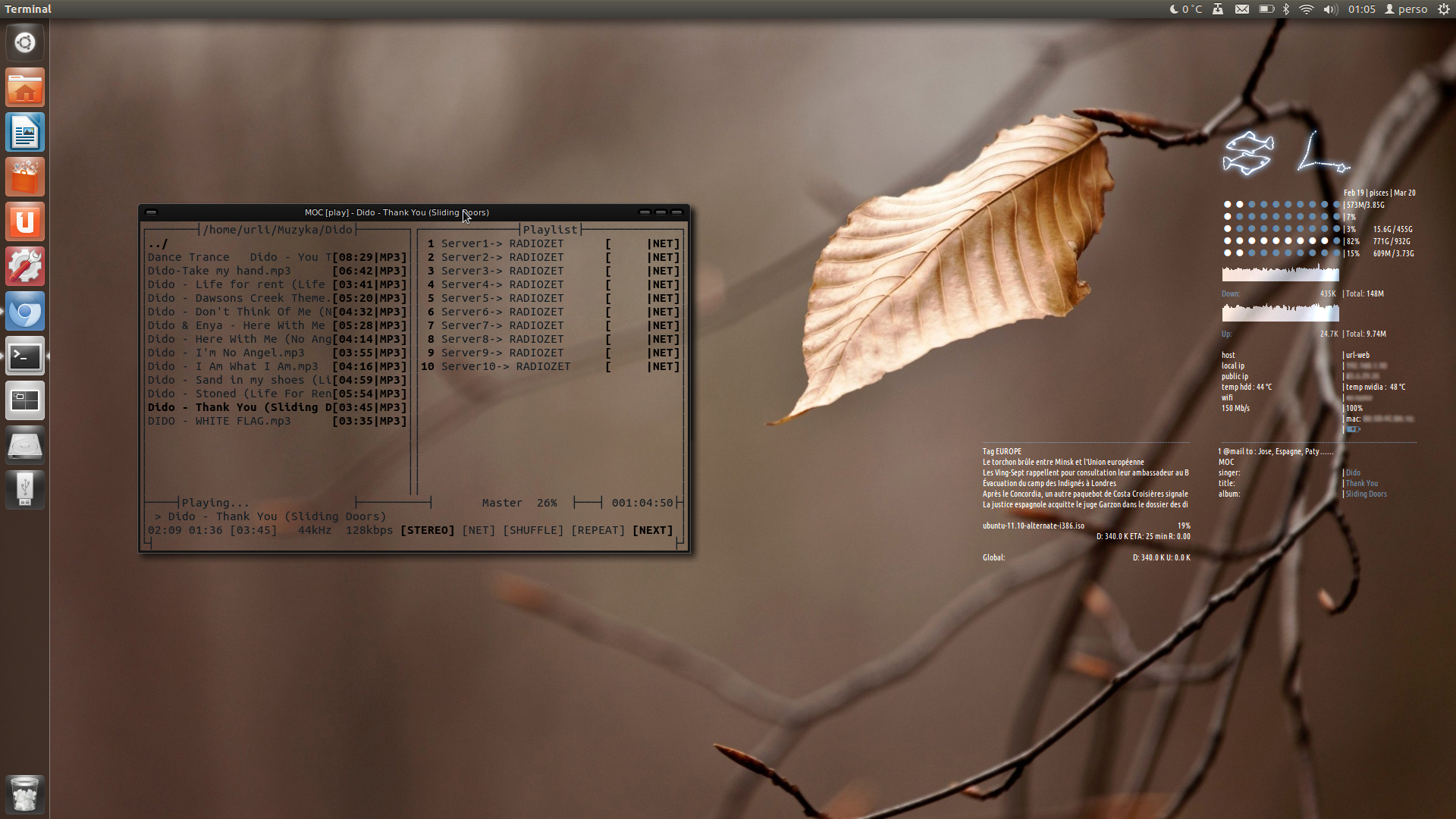Open the Wi-Fi network indicator
Viewport: 1456px width, 819px height.
1306,9
